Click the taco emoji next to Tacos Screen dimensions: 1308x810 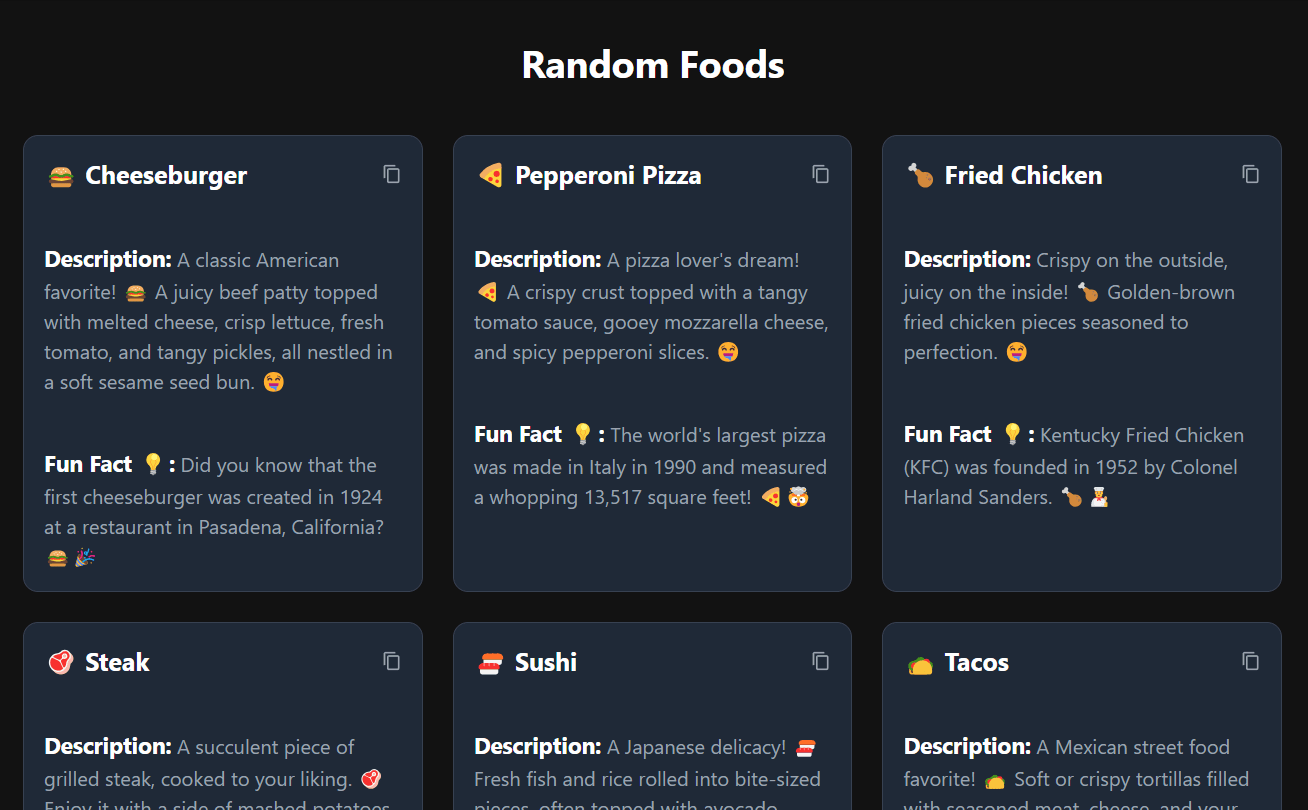click(920, 662)
